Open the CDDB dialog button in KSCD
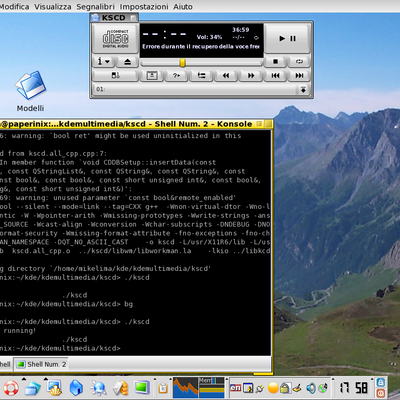The width and height of the screenshot is (400, 400). coord(115,76)
